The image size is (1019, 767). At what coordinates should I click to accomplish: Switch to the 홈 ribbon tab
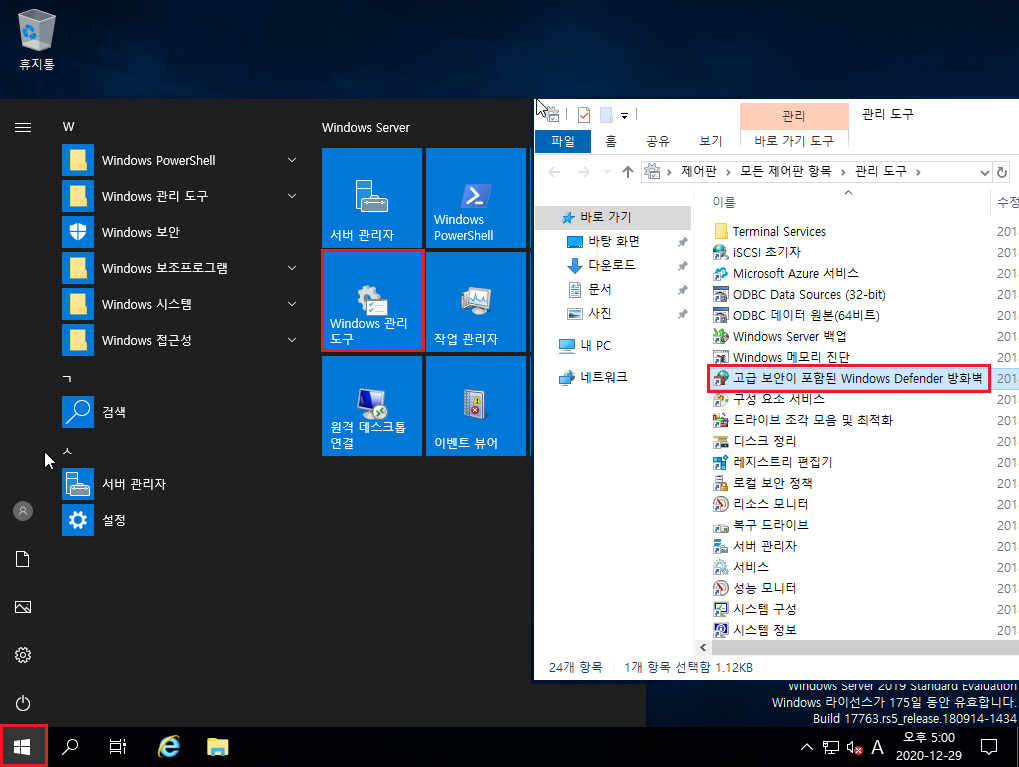611,141
